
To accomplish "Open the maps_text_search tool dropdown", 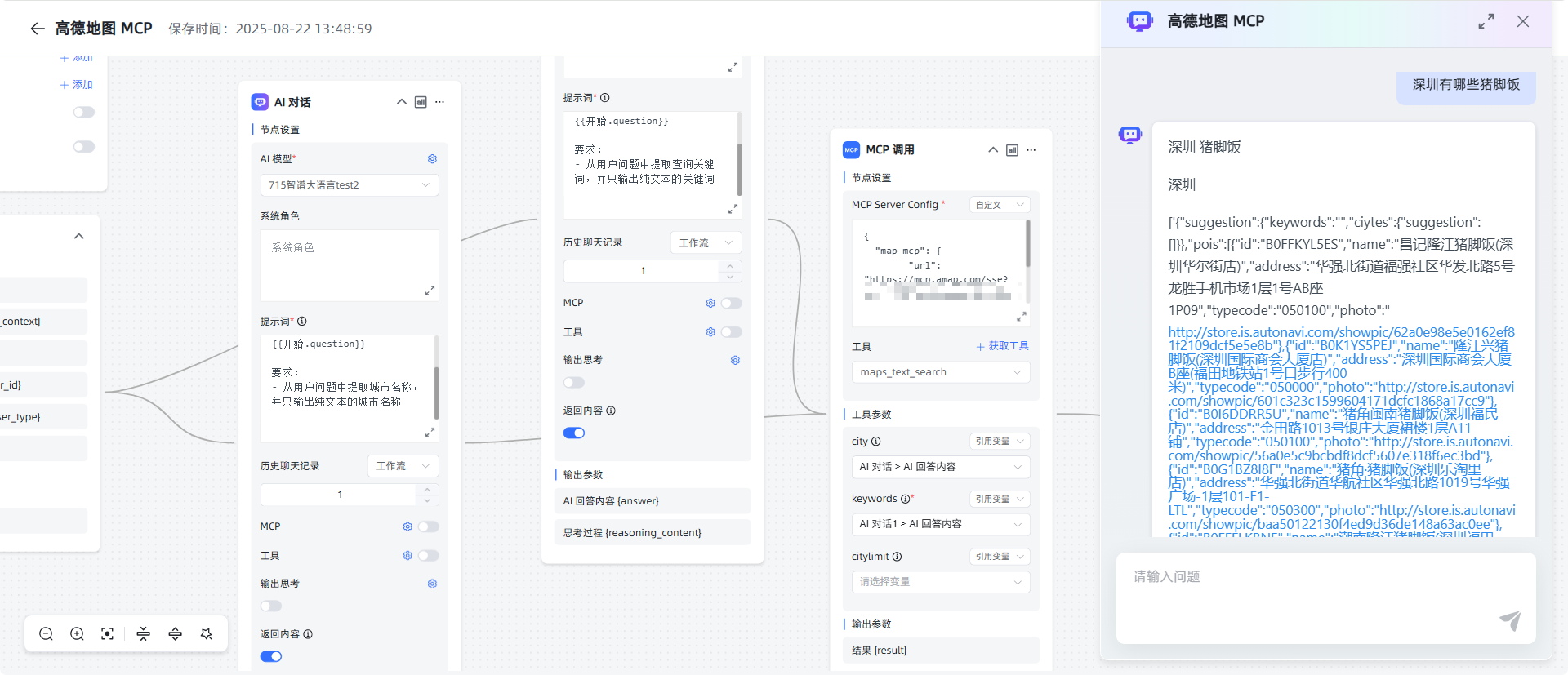I will tap(941, 372).
